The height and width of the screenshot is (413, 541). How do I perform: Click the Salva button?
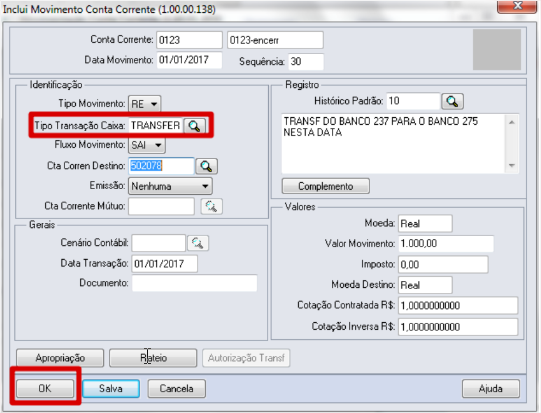111,389
